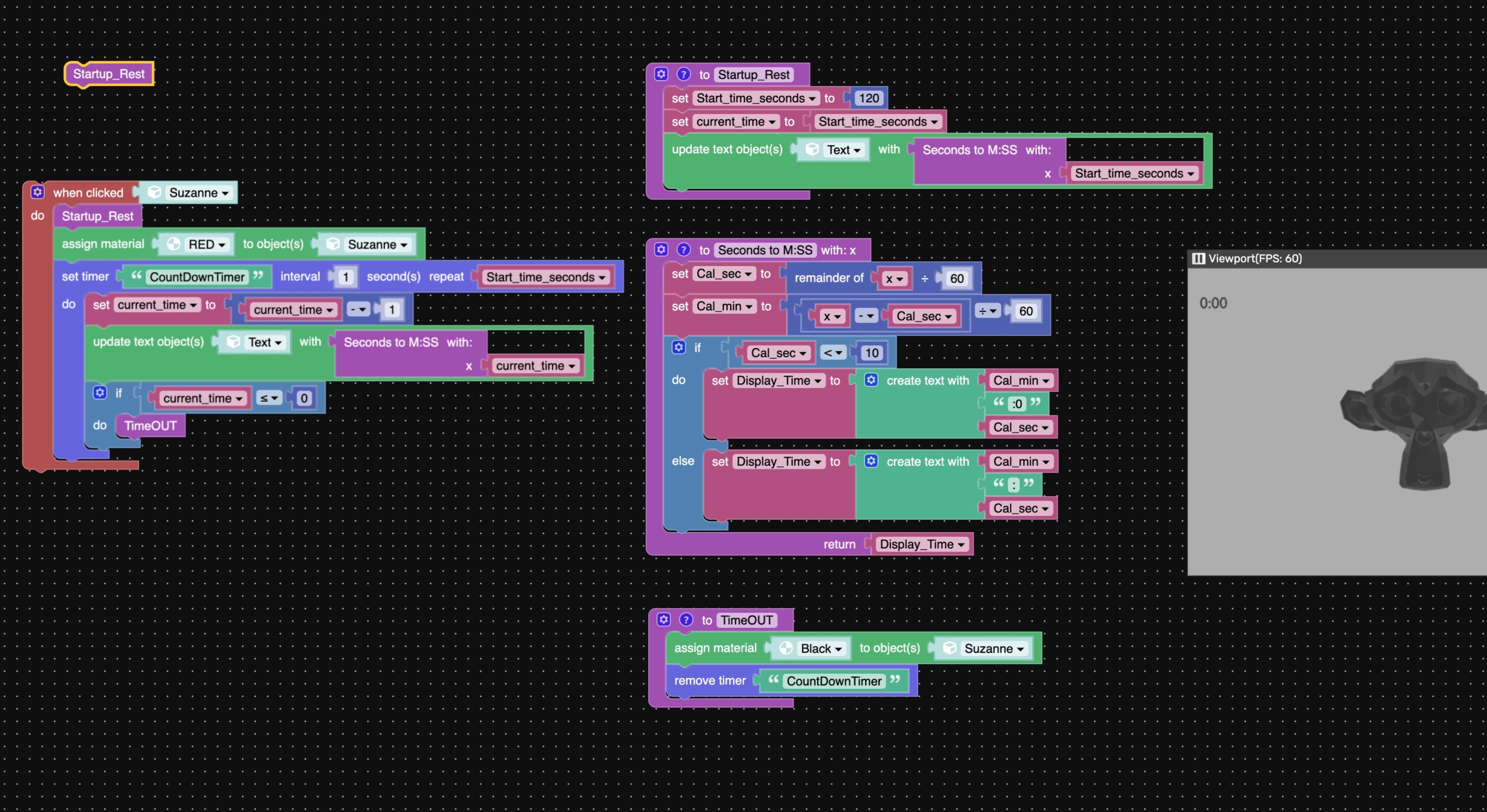Open gear settings on Seconds to M:SS procedure
Screen dimensions: 1487x812
[x=661, y=249]
